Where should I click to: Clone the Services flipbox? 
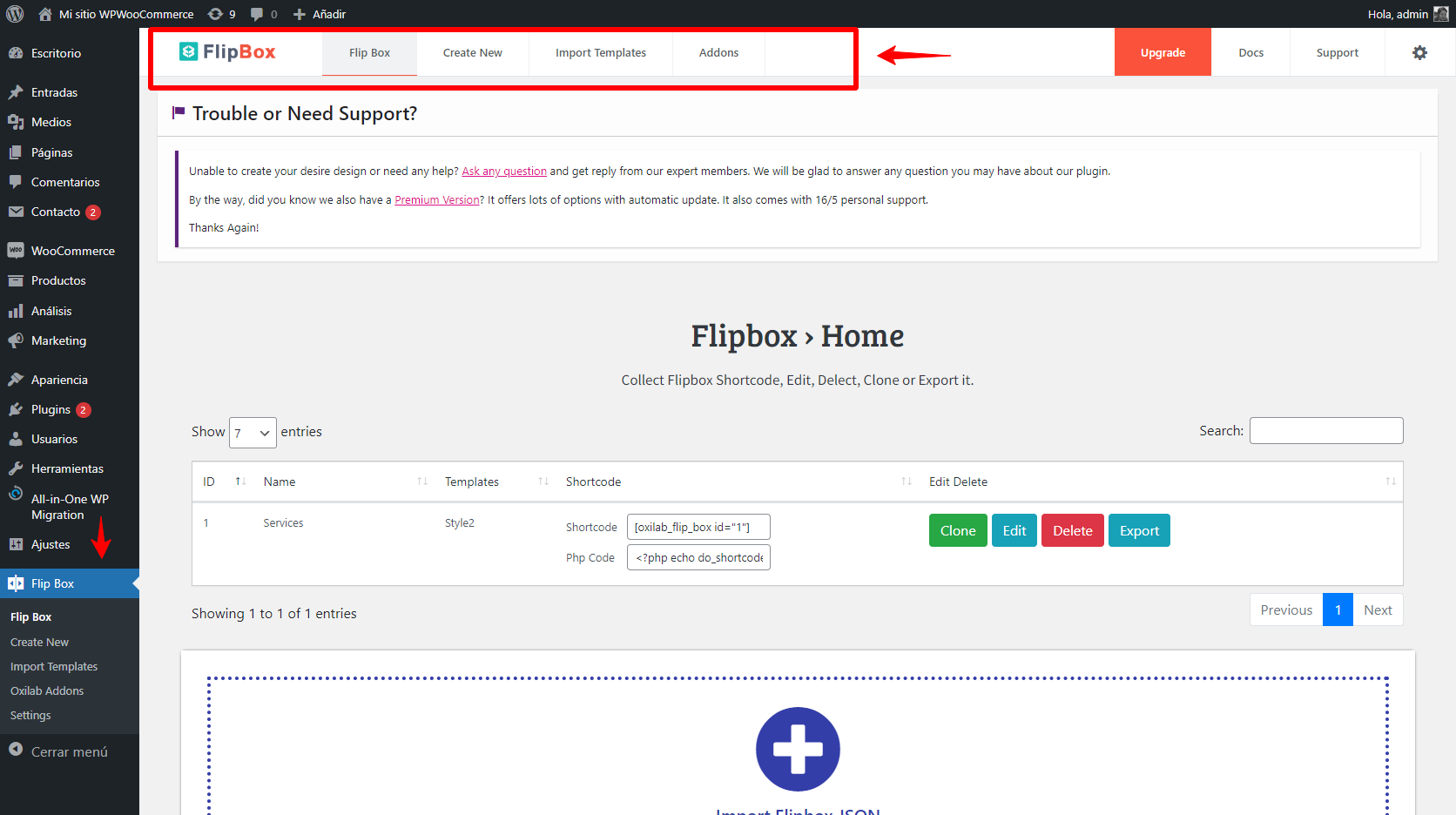click(957, 529)
